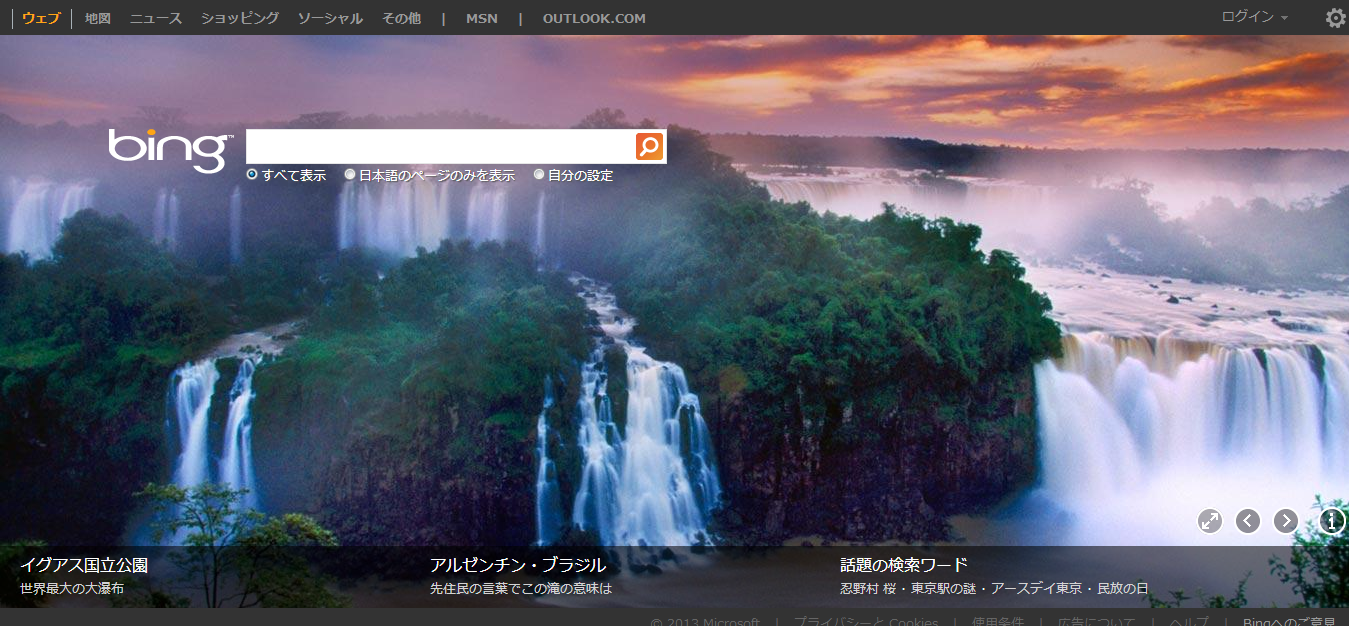Open the OUTLOOK.COM link
This screenshot has height=626, width=1349.
coord(594,18)
